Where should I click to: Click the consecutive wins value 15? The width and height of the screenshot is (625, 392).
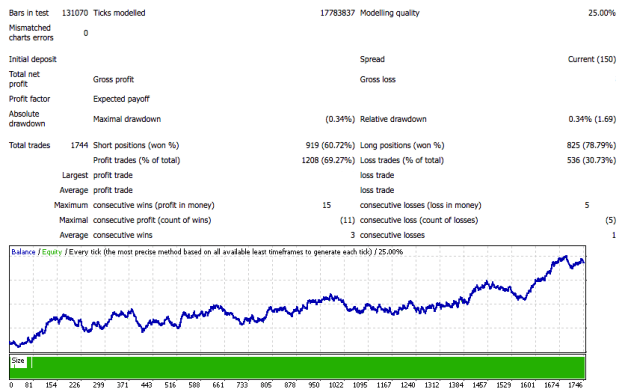pyautogui.click(x=326, y=205)
